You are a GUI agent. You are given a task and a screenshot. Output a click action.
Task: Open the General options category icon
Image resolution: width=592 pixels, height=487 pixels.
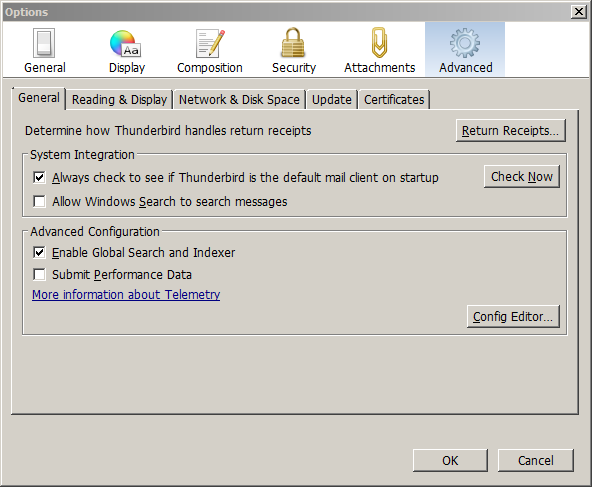point(45,50)
